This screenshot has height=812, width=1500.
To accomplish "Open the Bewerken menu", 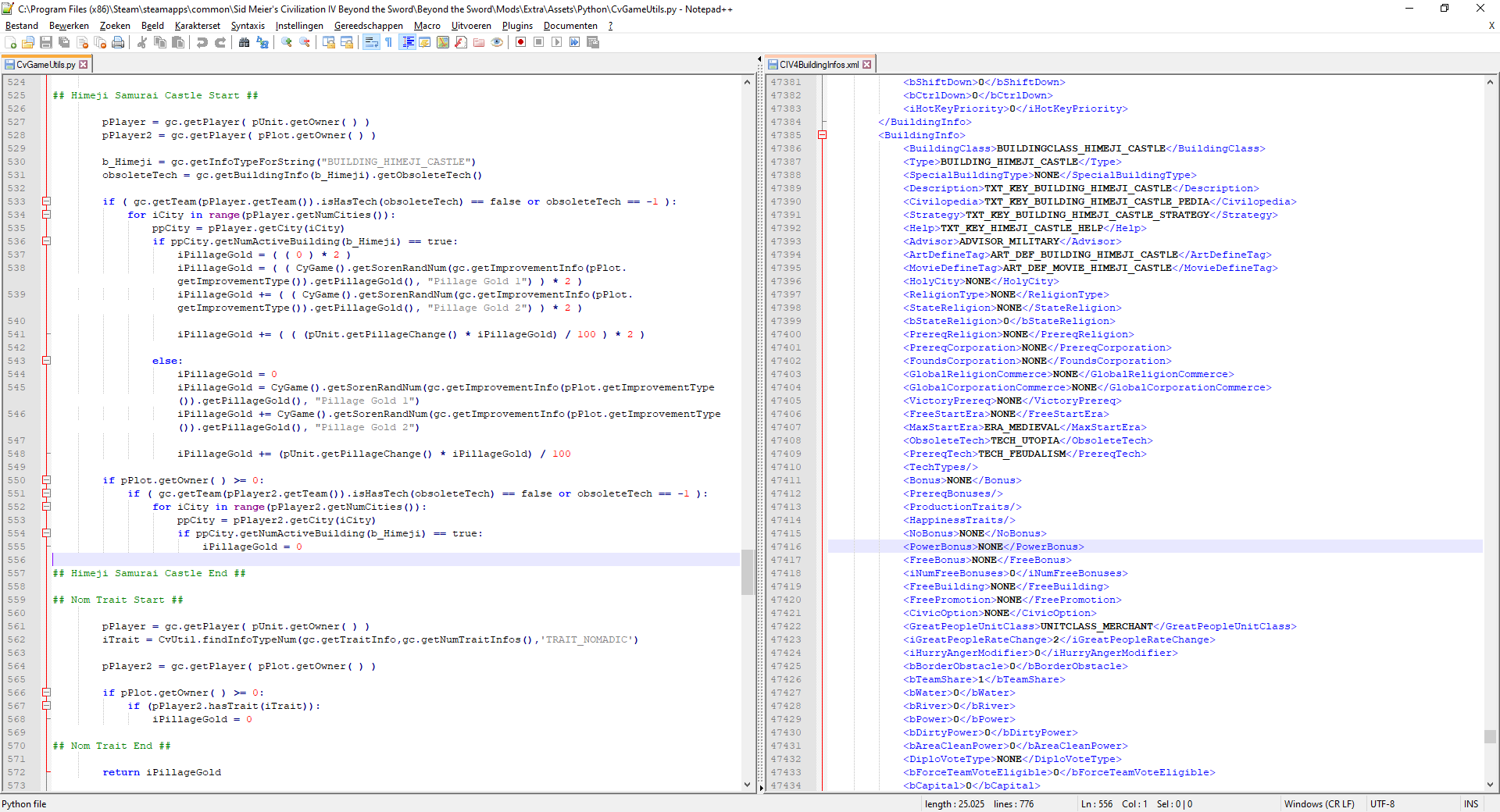I will (69, 26).
